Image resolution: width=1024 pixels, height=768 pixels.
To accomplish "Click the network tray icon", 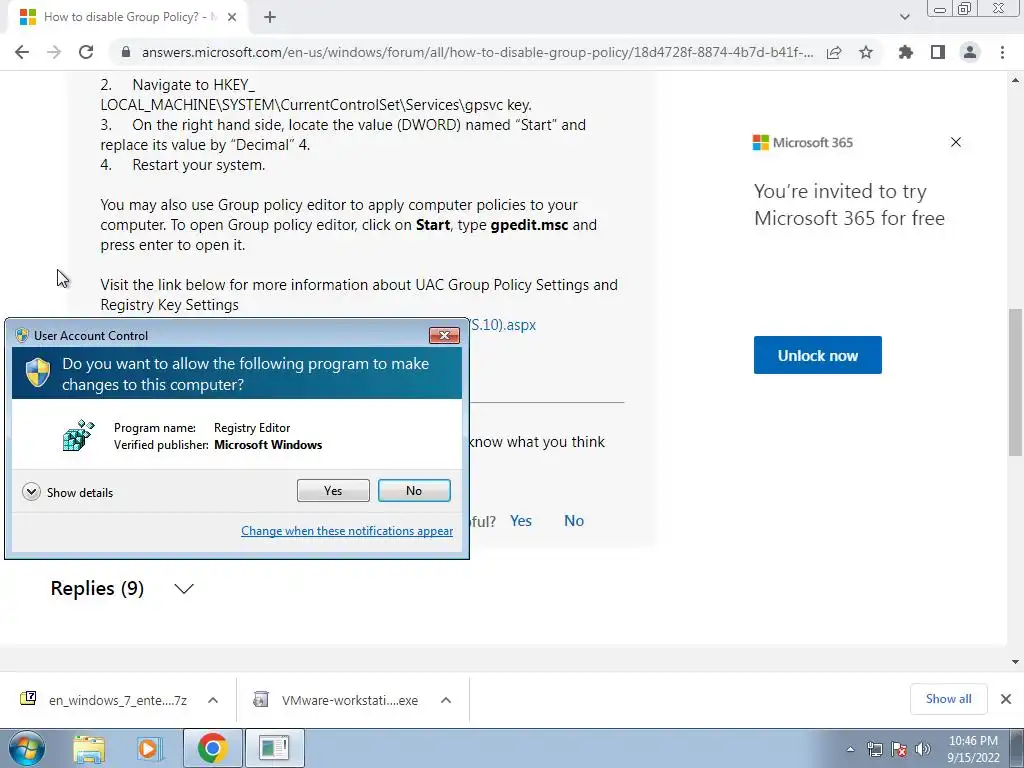I will [874, 749].
